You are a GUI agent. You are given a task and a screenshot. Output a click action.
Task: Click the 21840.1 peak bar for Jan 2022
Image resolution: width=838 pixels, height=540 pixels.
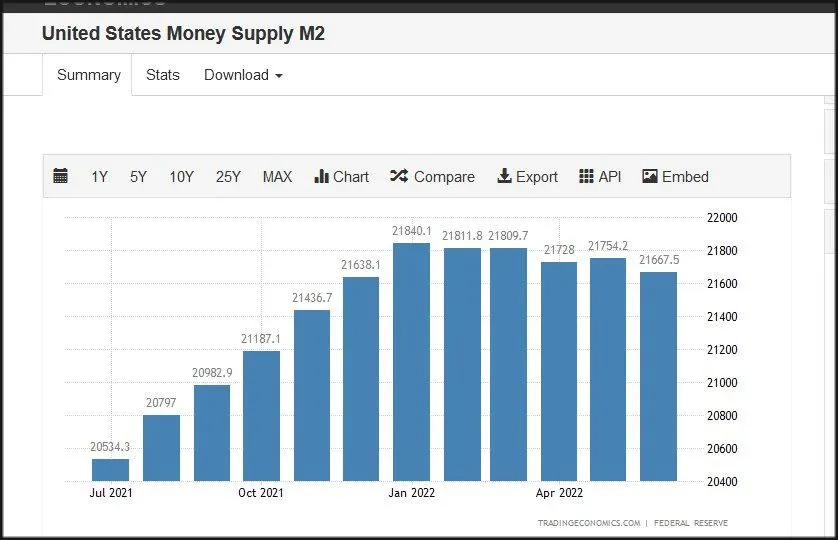[411, 360]
